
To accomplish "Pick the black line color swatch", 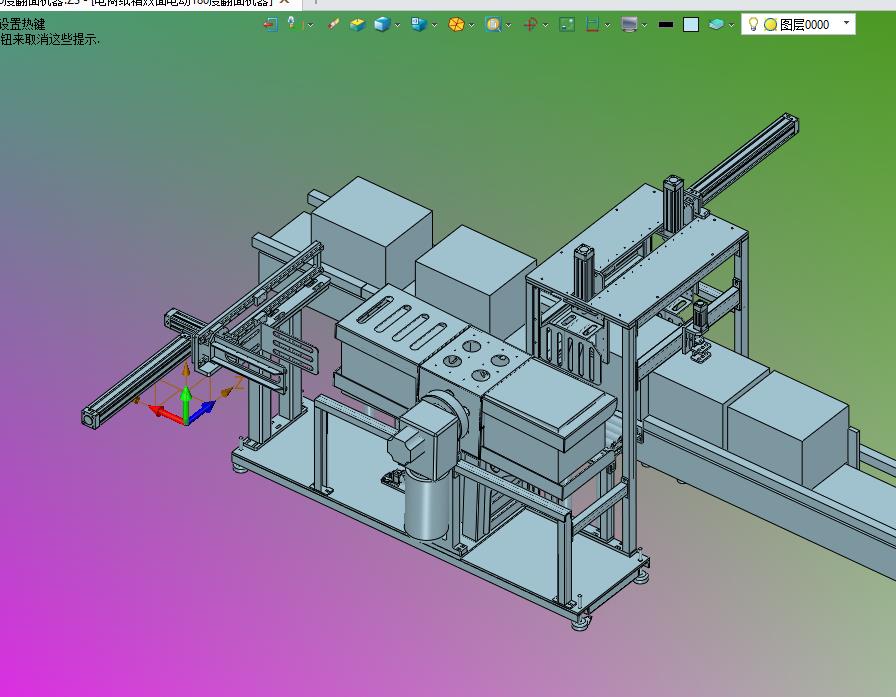I will click(x=666, y=25).
